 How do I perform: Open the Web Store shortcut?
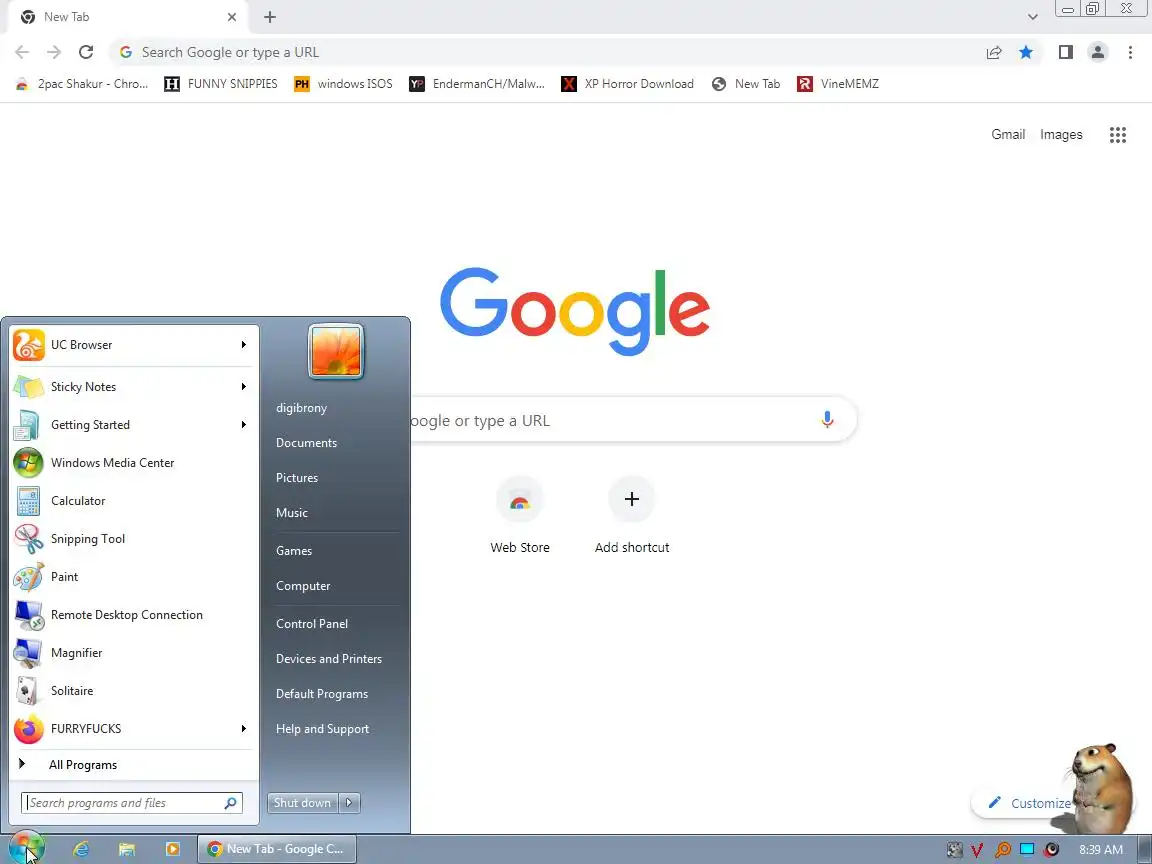[x=519, y=515]
